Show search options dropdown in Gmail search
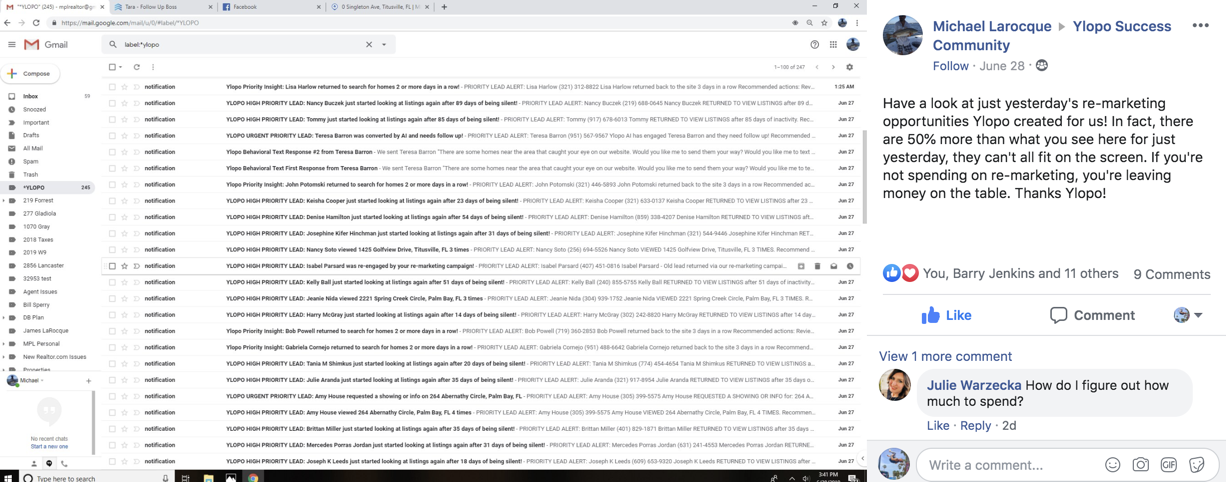The width and height of the screenshot is (1226, 482). tap(384, 45)
